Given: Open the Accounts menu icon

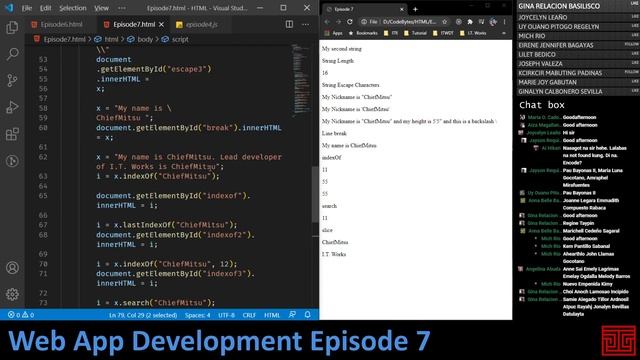Looking at the screenshot, I should pos(12,268).
